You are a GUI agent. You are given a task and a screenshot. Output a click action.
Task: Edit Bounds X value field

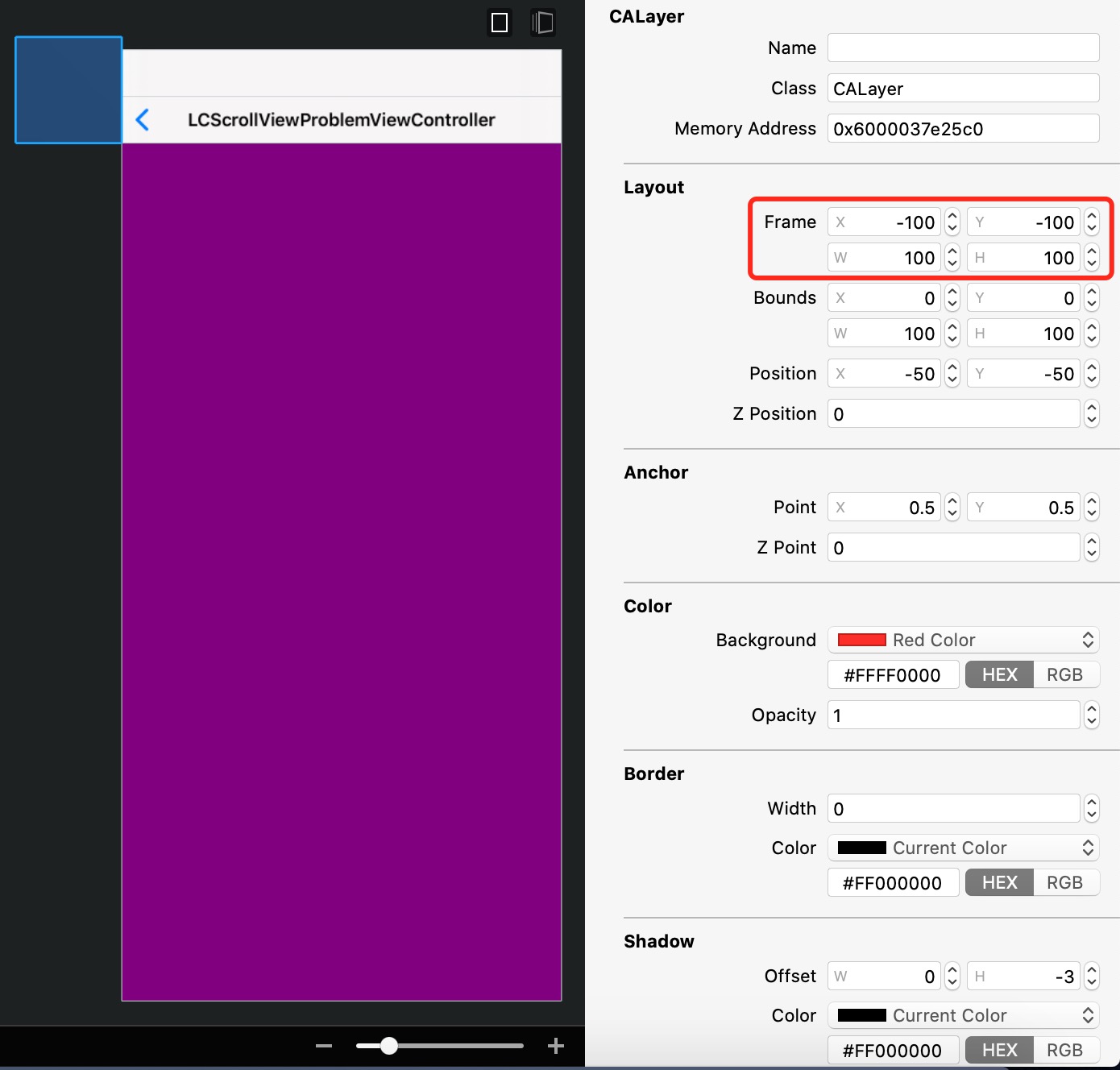pyautogui.click(x=884, y=297)
